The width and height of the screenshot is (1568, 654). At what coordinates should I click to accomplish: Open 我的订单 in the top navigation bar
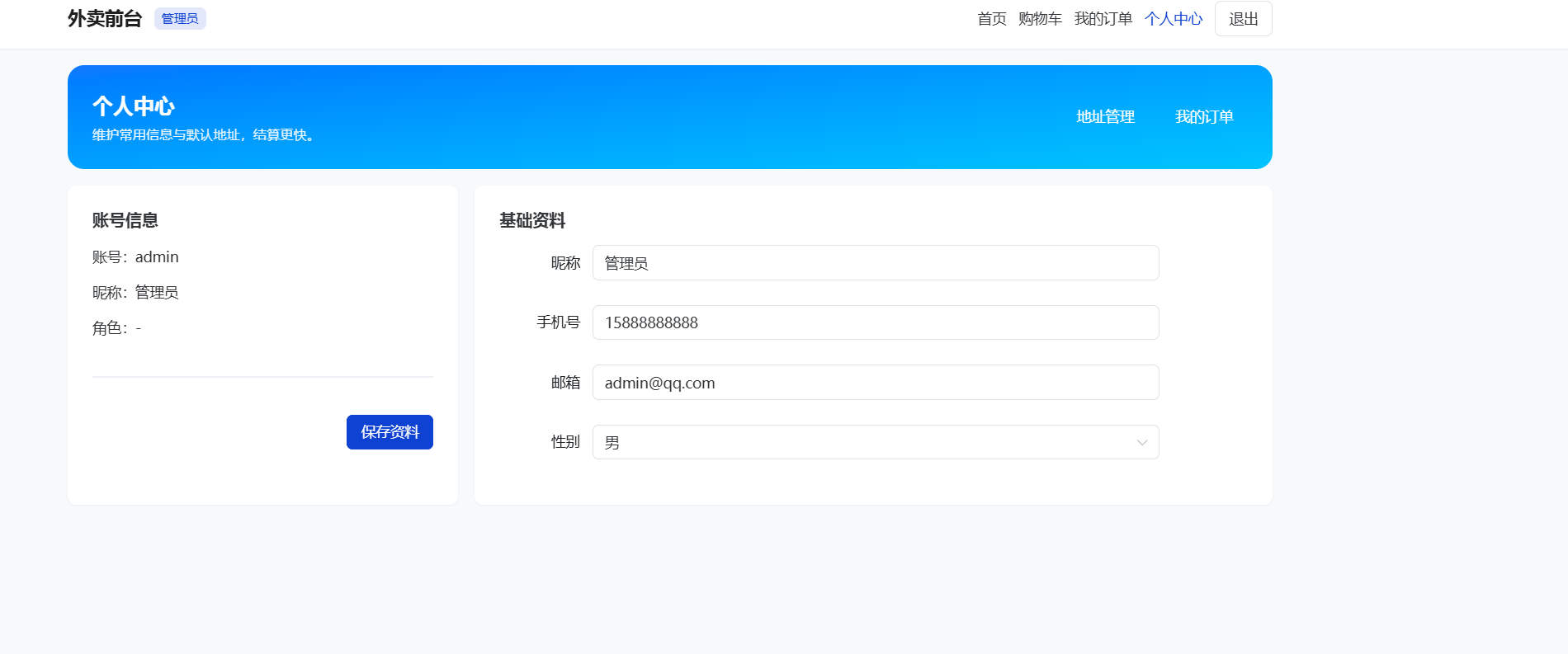pyautogui.click(x=1103, y=19)
